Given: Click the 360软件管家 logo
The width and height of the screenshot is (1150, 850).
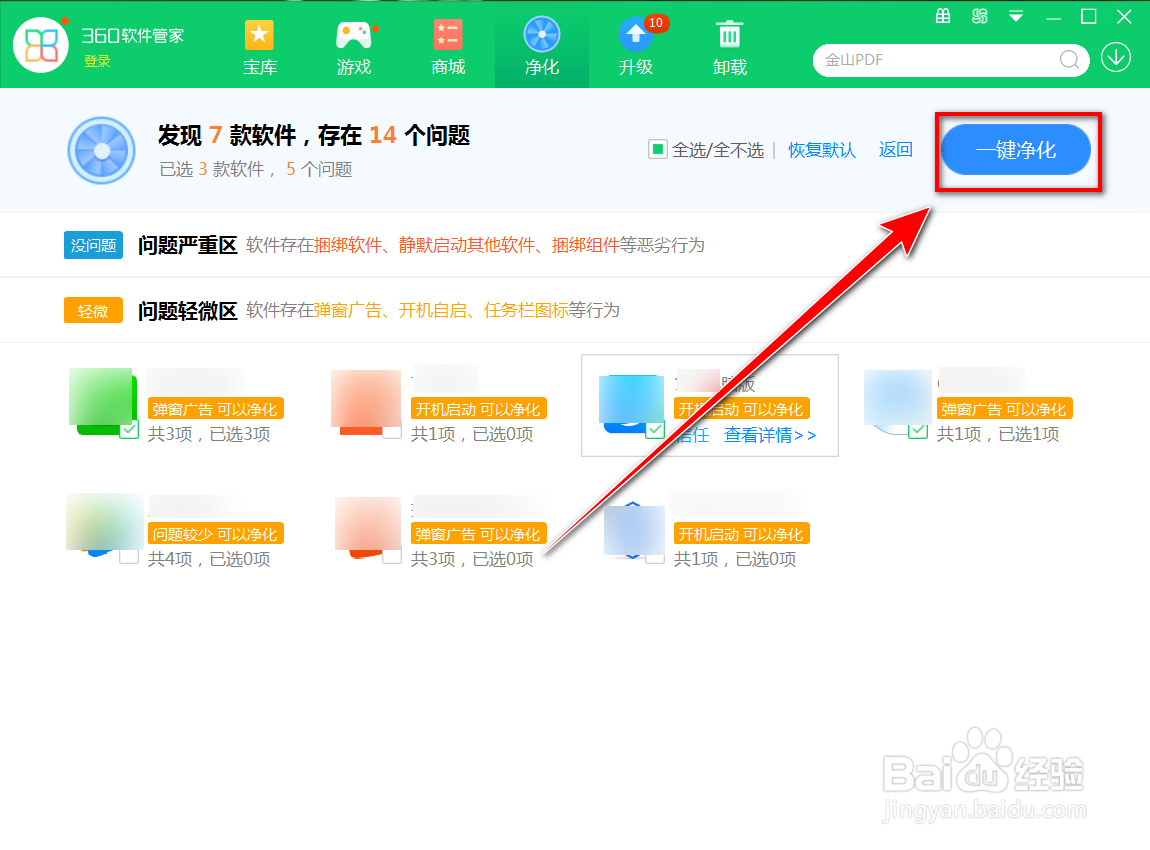Looking at the screenshot, I should (41, 45).
